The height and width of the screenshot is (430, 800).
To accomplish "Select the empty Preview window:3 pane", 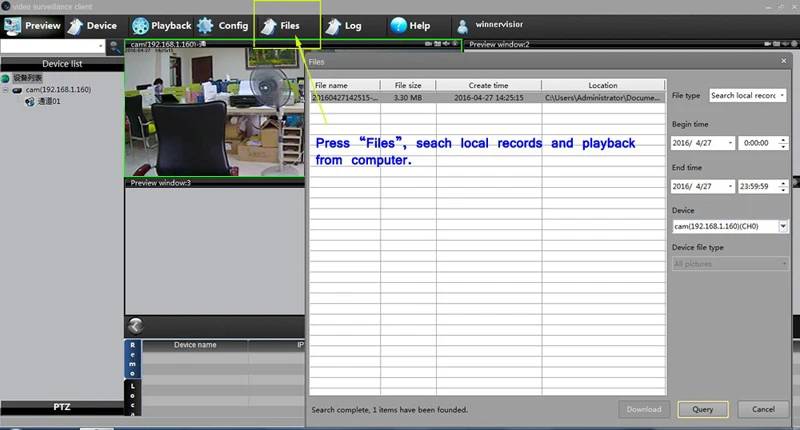I will [215, 250].
